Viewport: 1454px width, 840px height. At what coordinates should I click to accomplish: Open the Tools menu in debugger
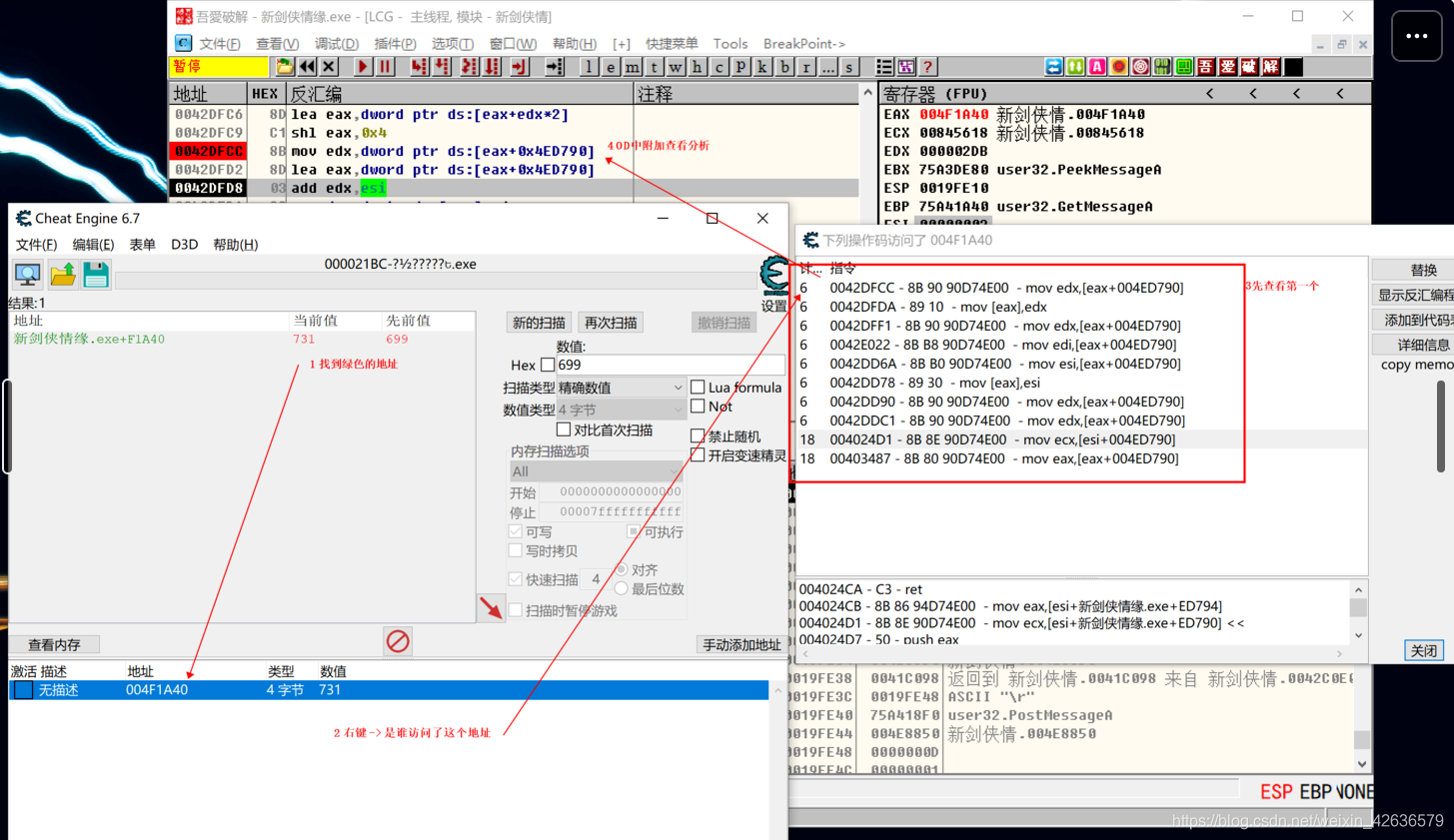point(730,44)
